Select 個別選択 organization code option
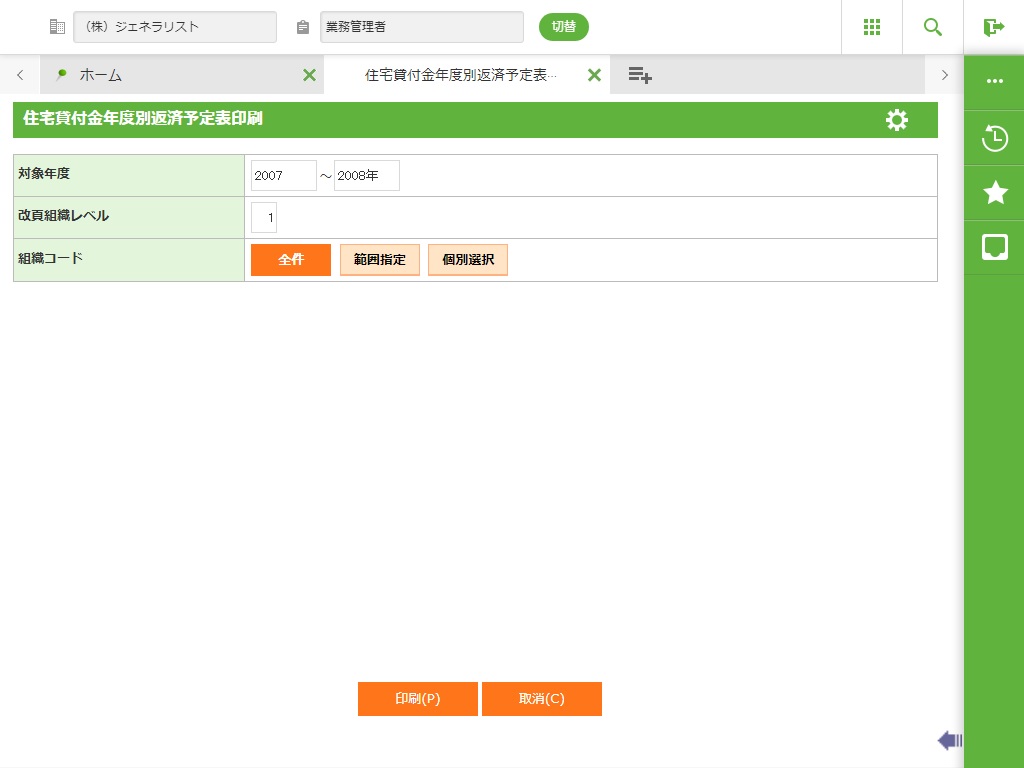The image size is (1024, 768). (468, 260)
